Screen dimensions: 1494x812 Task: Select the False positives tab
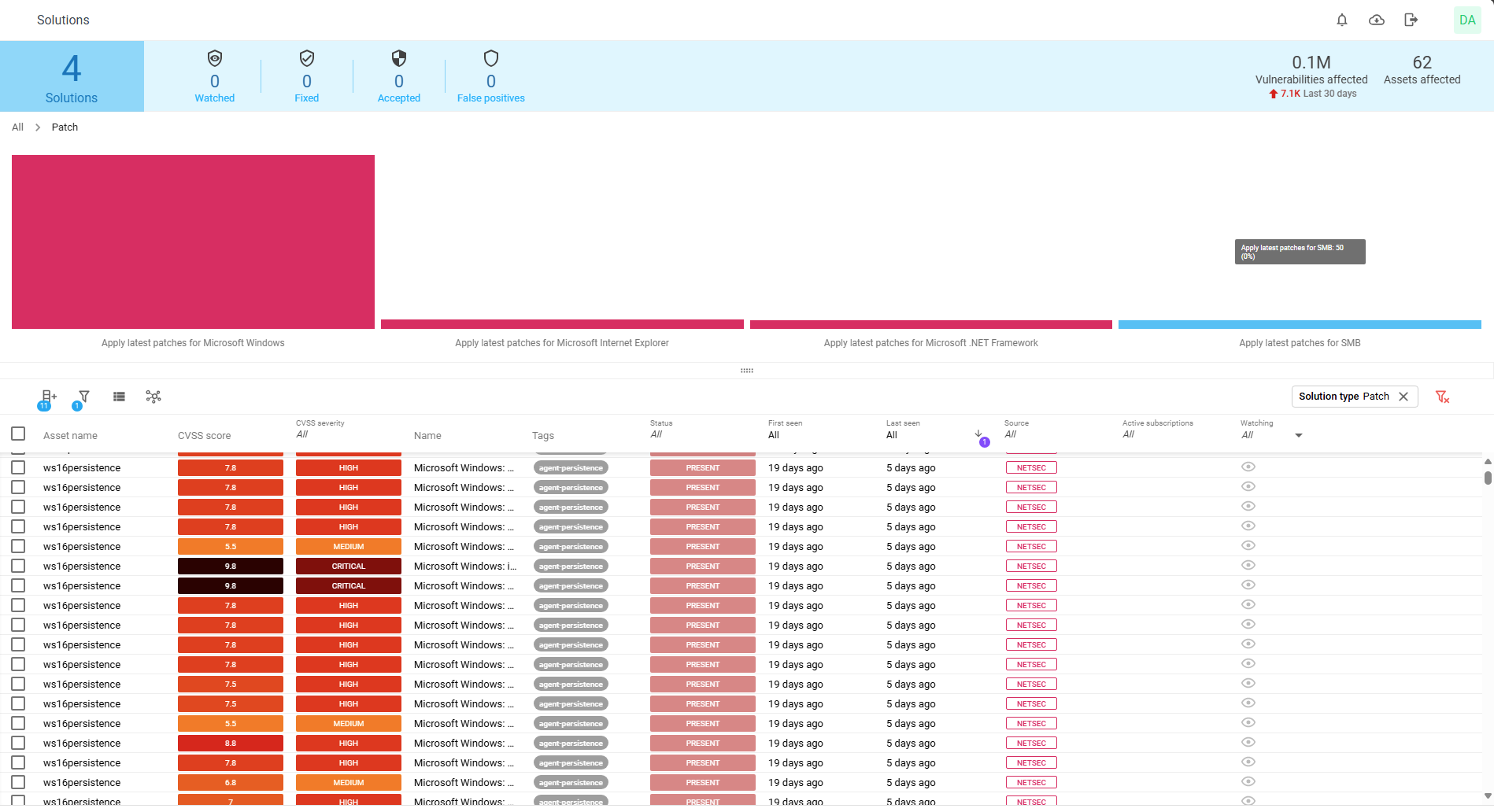[x=490, y=77]
